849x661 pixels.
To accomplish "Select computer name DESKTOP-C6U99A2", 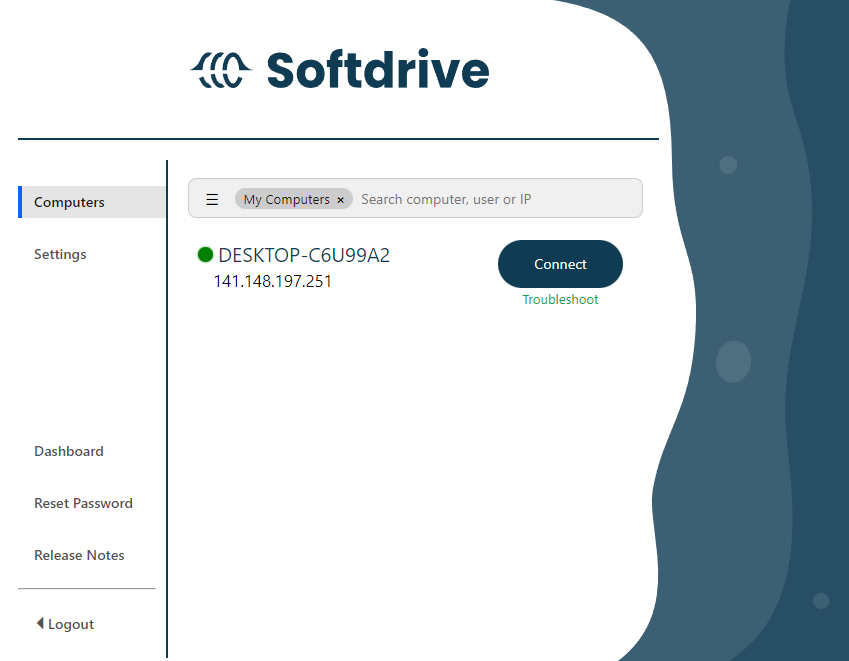I will 304,255.
